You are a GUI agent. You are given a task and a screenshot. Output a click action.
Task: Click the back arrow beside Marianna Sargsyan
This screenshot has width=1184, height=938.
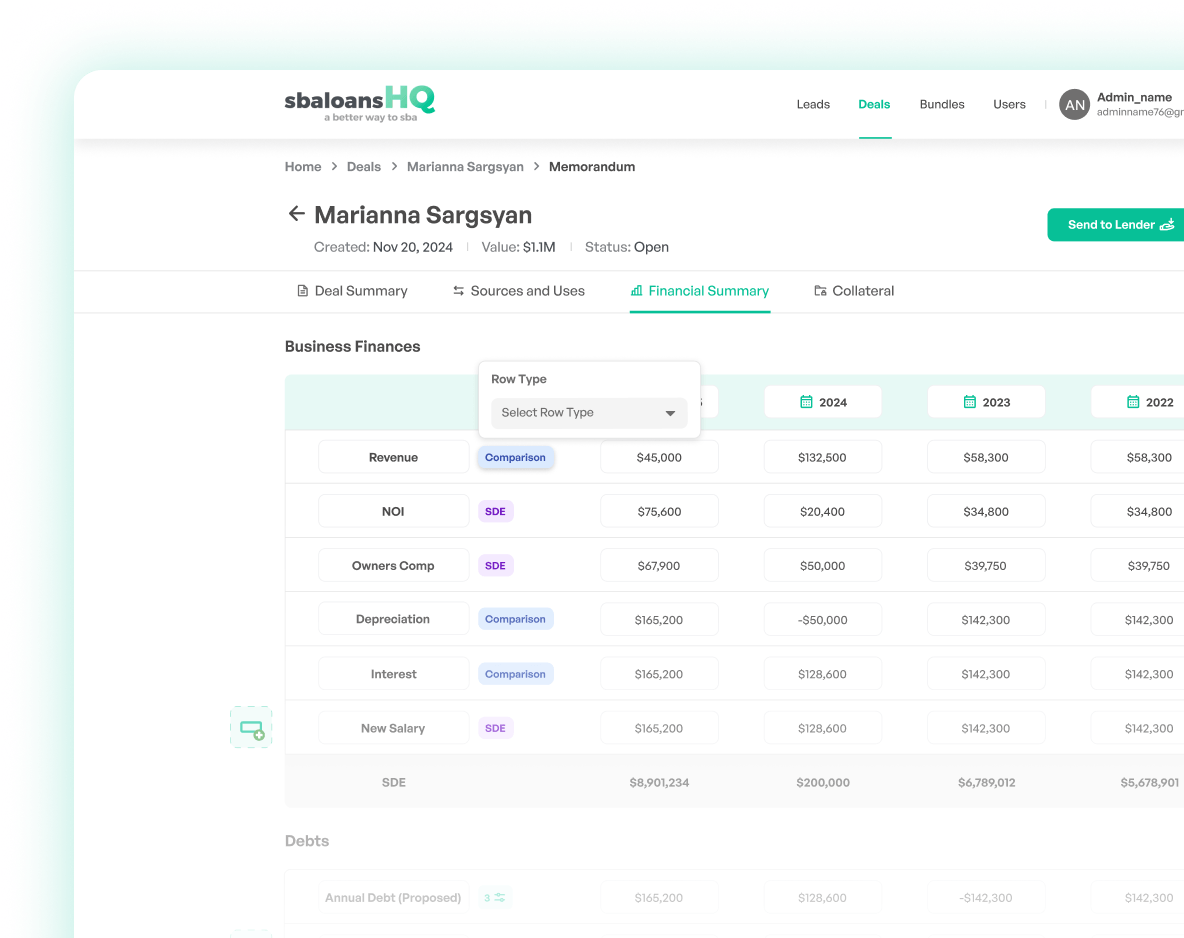coord(296,214)
